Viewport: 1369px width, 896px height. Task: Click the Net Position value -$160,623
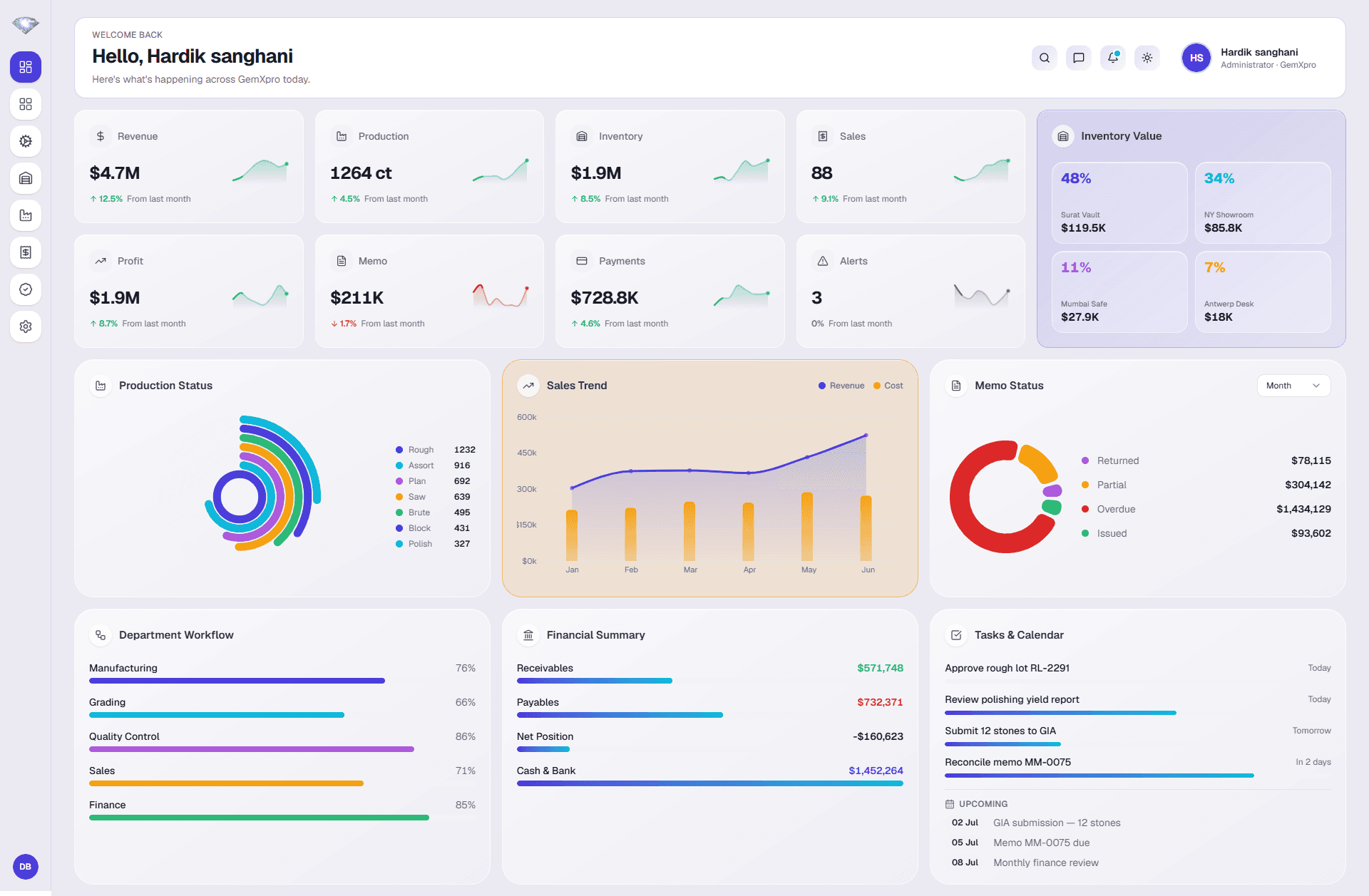click(x=878, y=736)
